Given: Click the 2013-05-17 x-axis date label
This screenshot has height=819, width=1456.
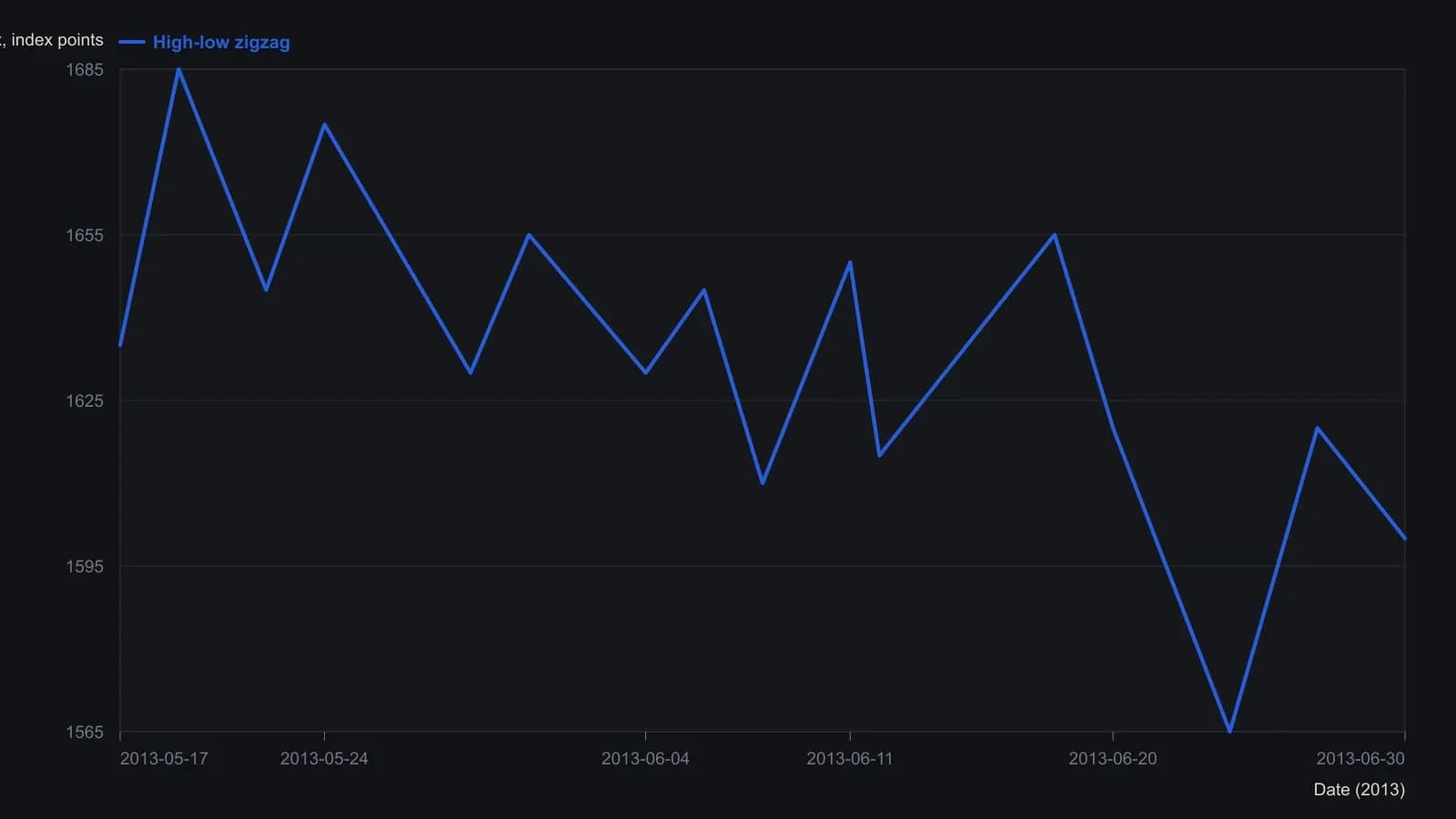Looking at the screenshot, I should [164, 758].
